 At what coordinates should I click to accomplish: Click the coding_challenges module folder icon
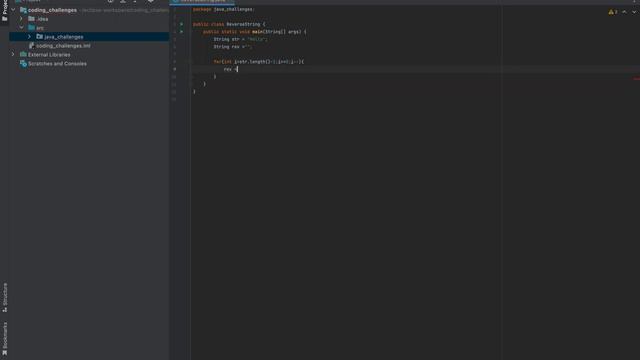click(23, 10)
